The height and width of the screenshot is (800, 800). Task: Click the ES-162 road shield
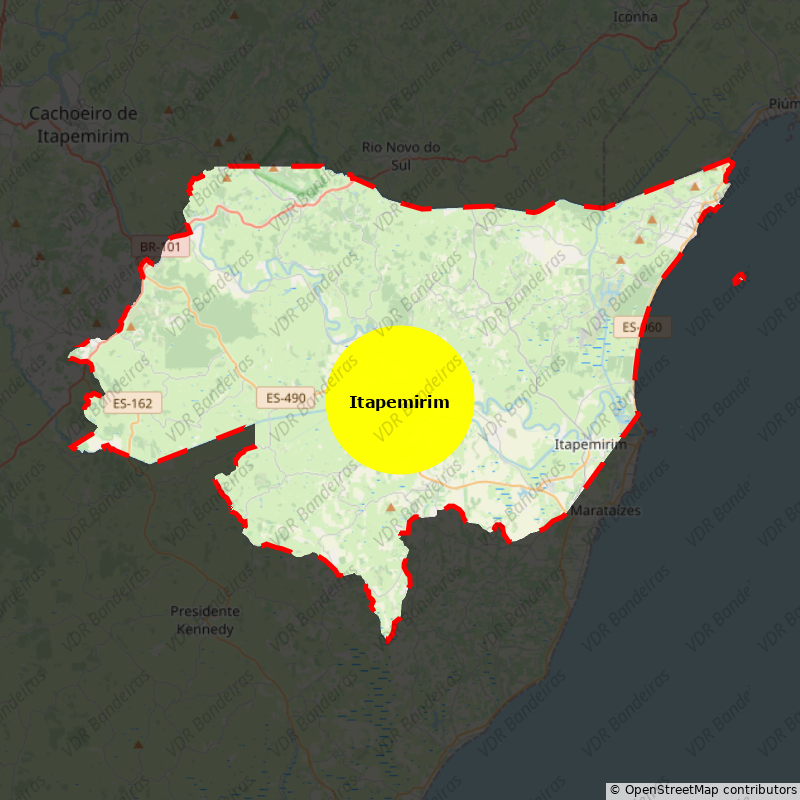tap(132, 403)
